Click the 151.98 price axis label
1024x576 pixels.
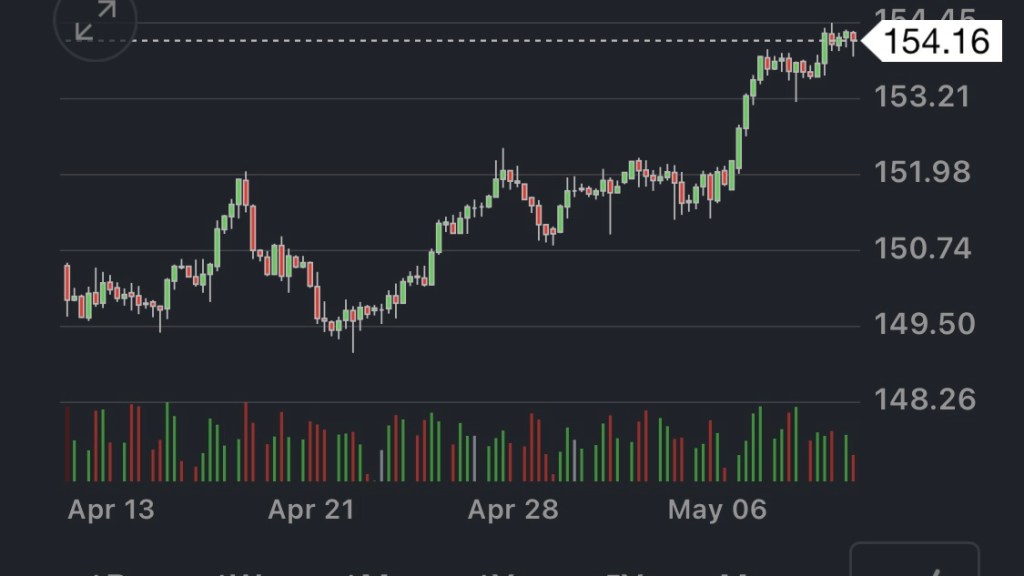click(x=922, y=172)
